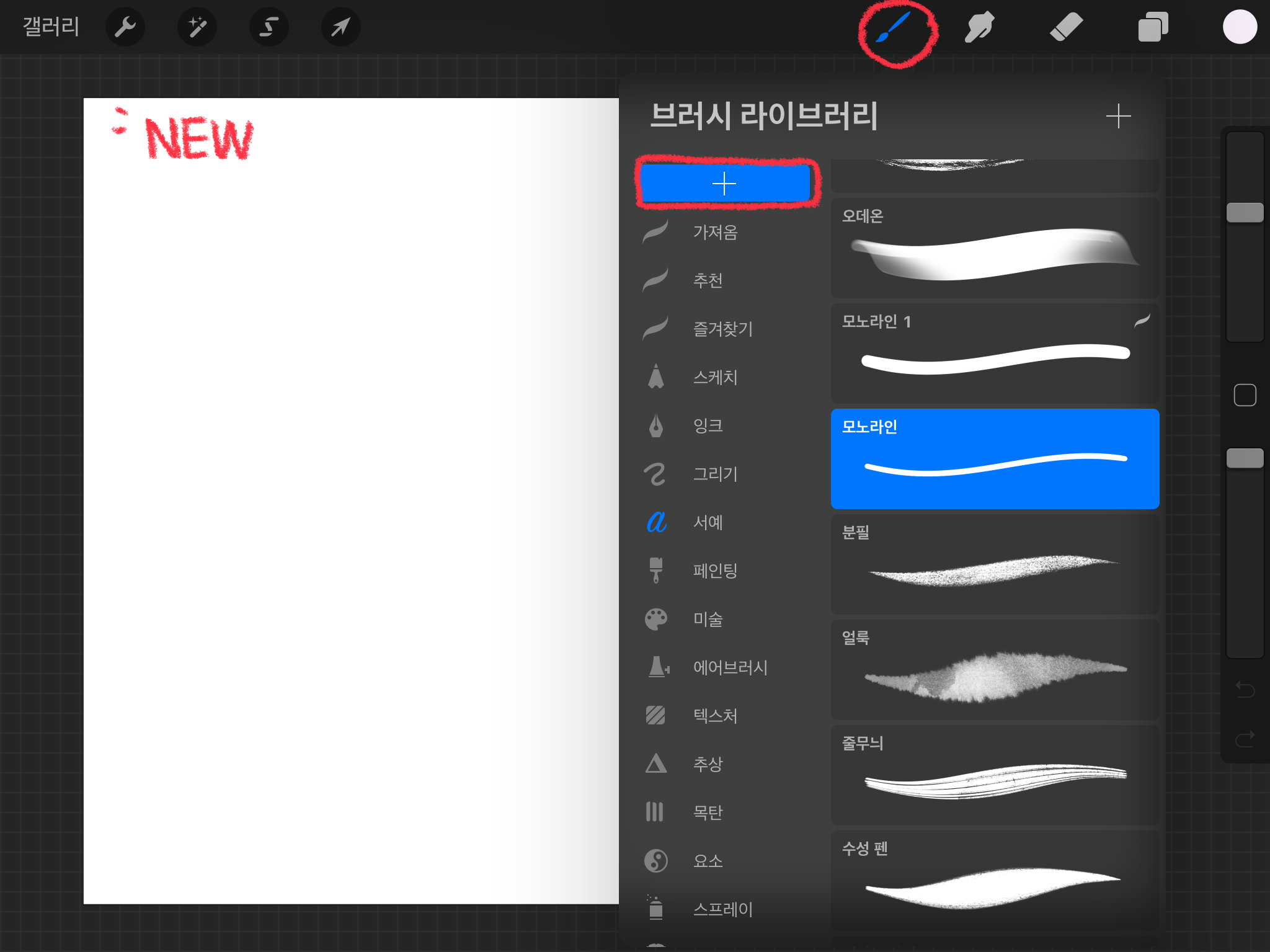
Task: Tap the Brush tool icon
Action: pyautogui.click(x=894, y=28)
